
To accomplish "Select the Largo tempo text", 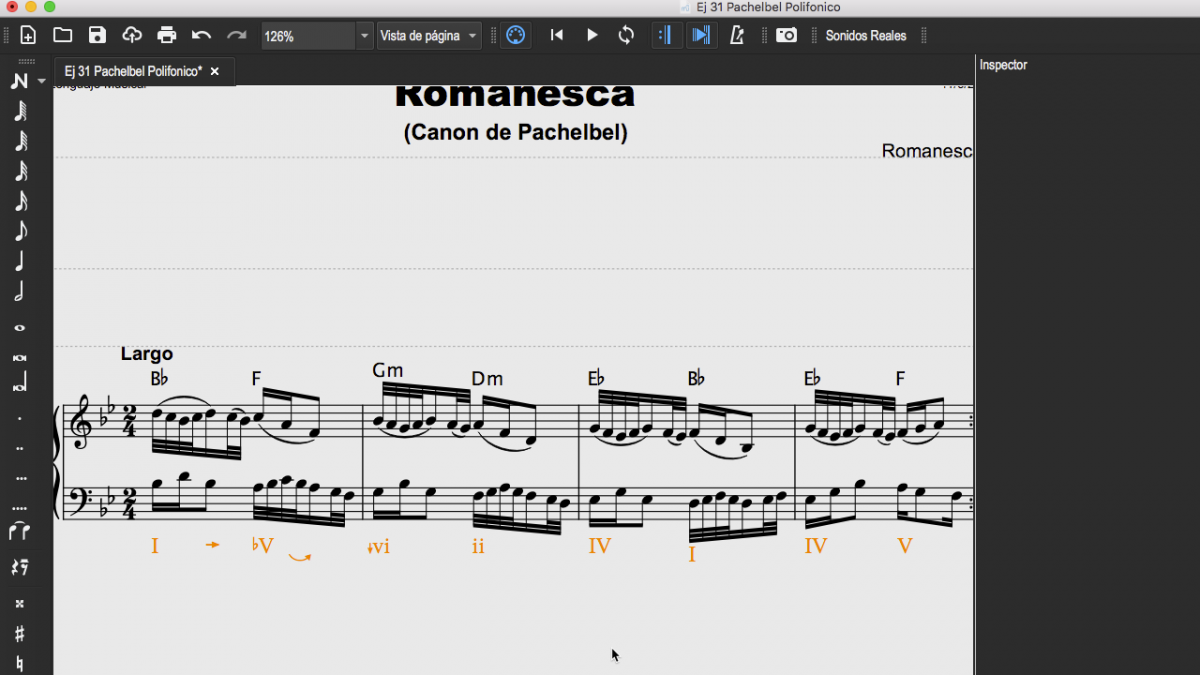I will [x=147, y=354].
